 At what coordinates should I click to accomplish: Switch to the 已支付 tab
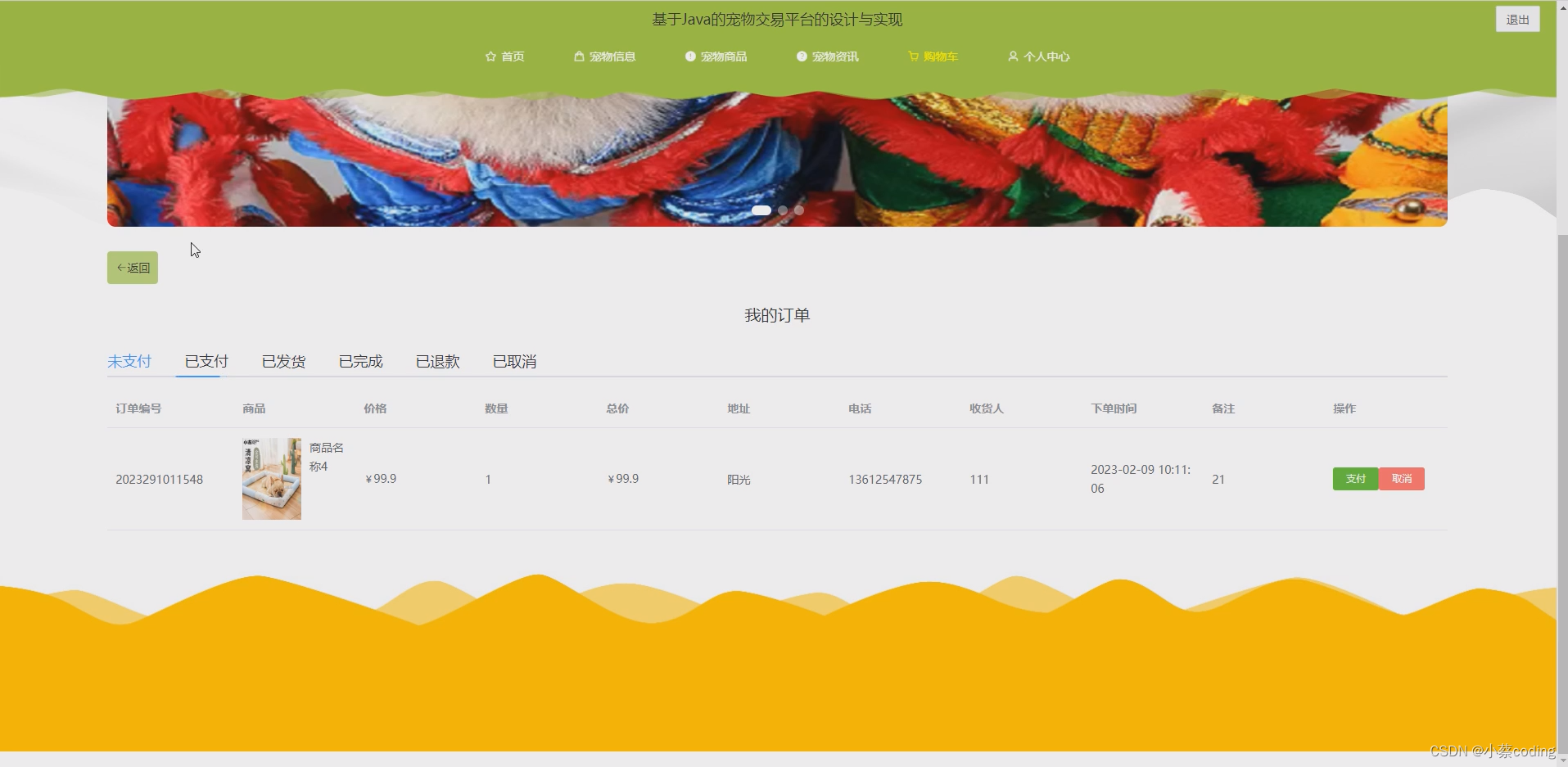tap(206, 361)
